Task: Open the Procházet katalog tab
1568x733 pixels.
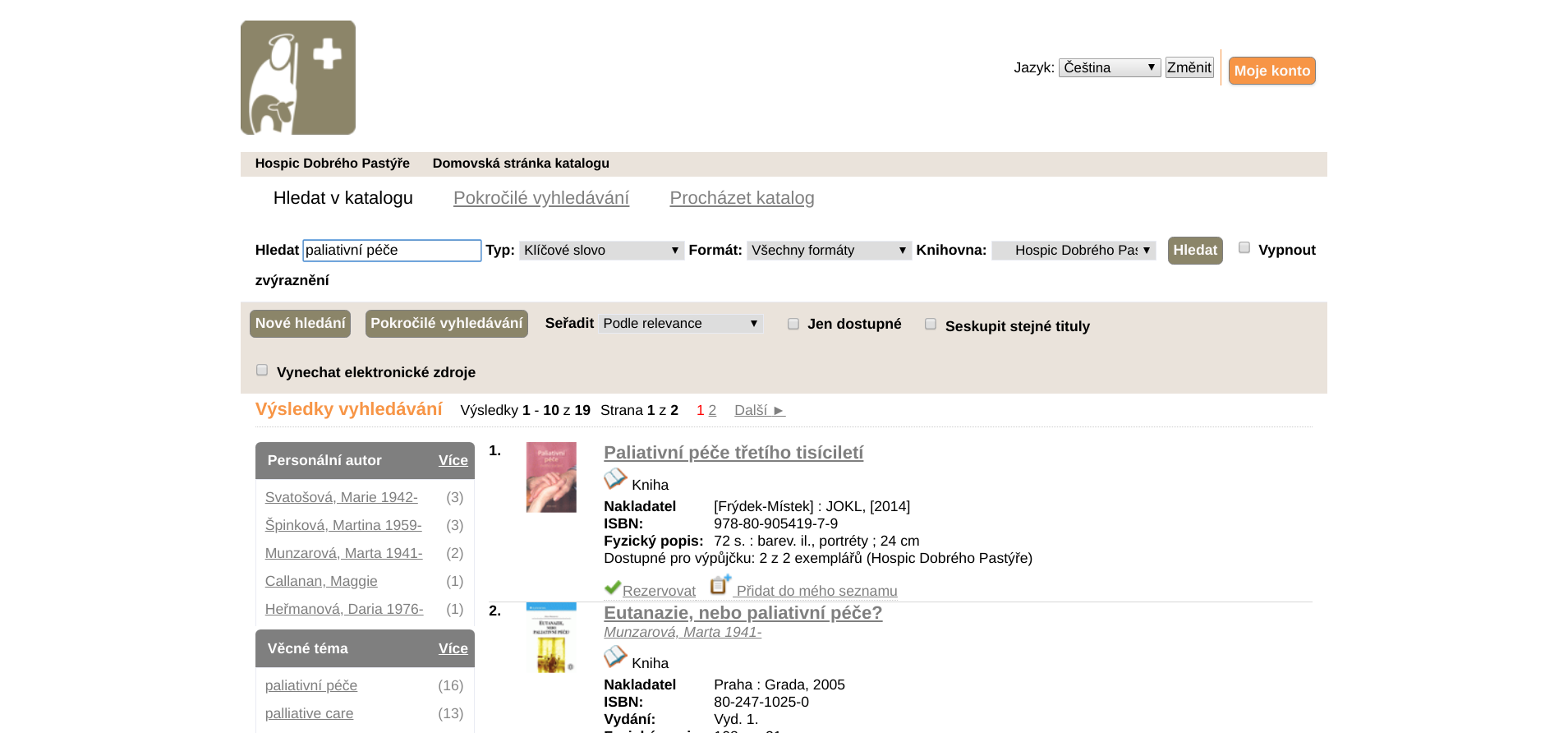Action: 742,198
